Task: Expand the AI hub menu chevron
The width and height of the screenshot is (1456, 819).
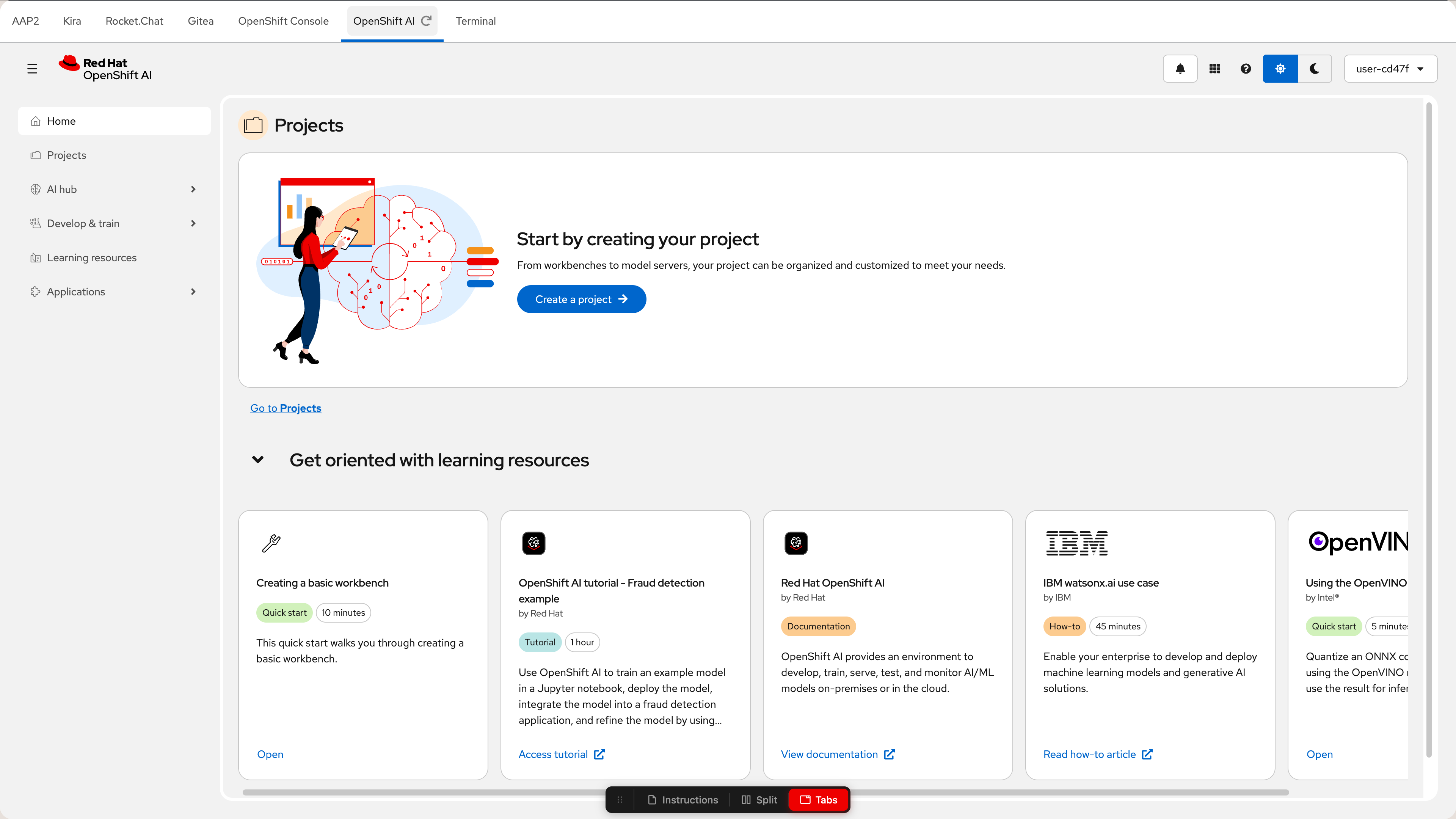Action: pos(193,189)
